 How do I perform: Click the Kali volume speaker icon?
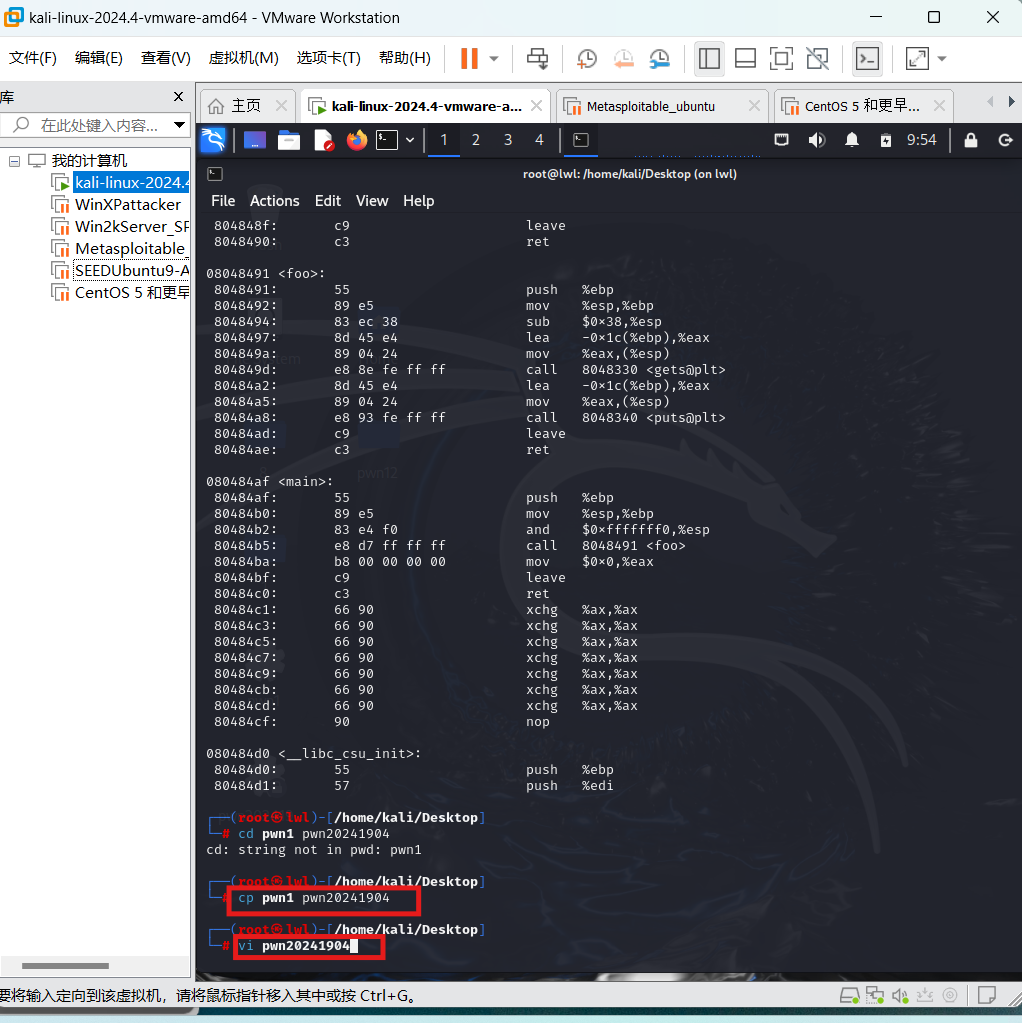point(816,140)
